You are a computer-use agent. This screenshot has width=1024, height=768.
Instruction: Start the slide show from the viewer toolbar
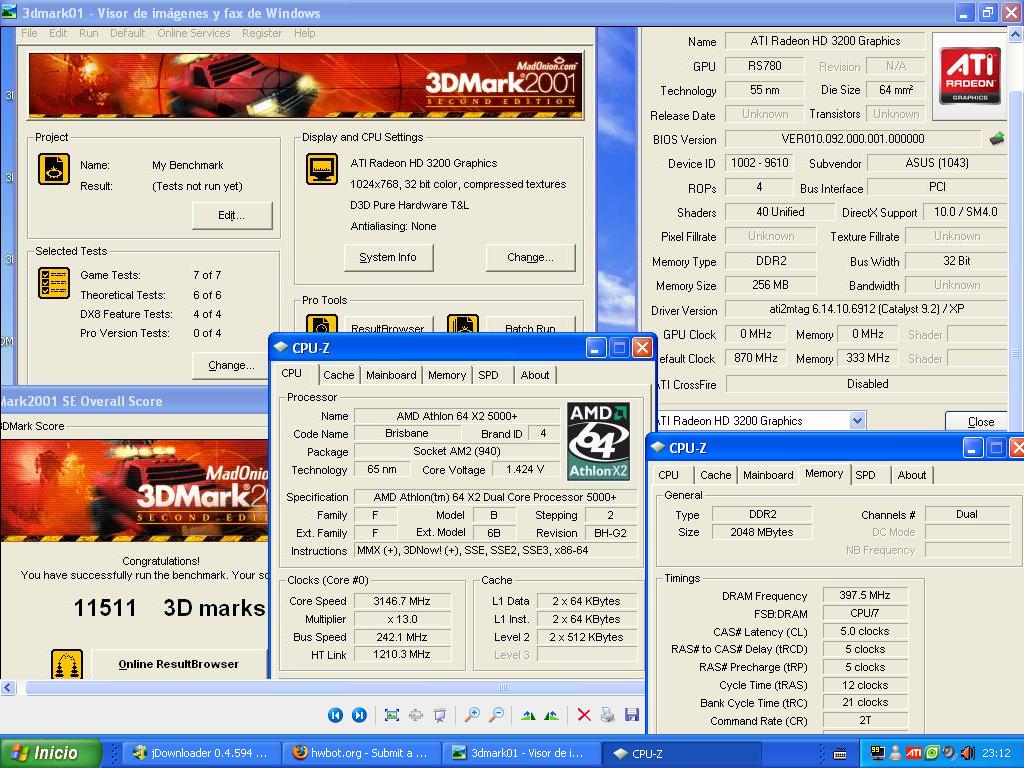440,715
